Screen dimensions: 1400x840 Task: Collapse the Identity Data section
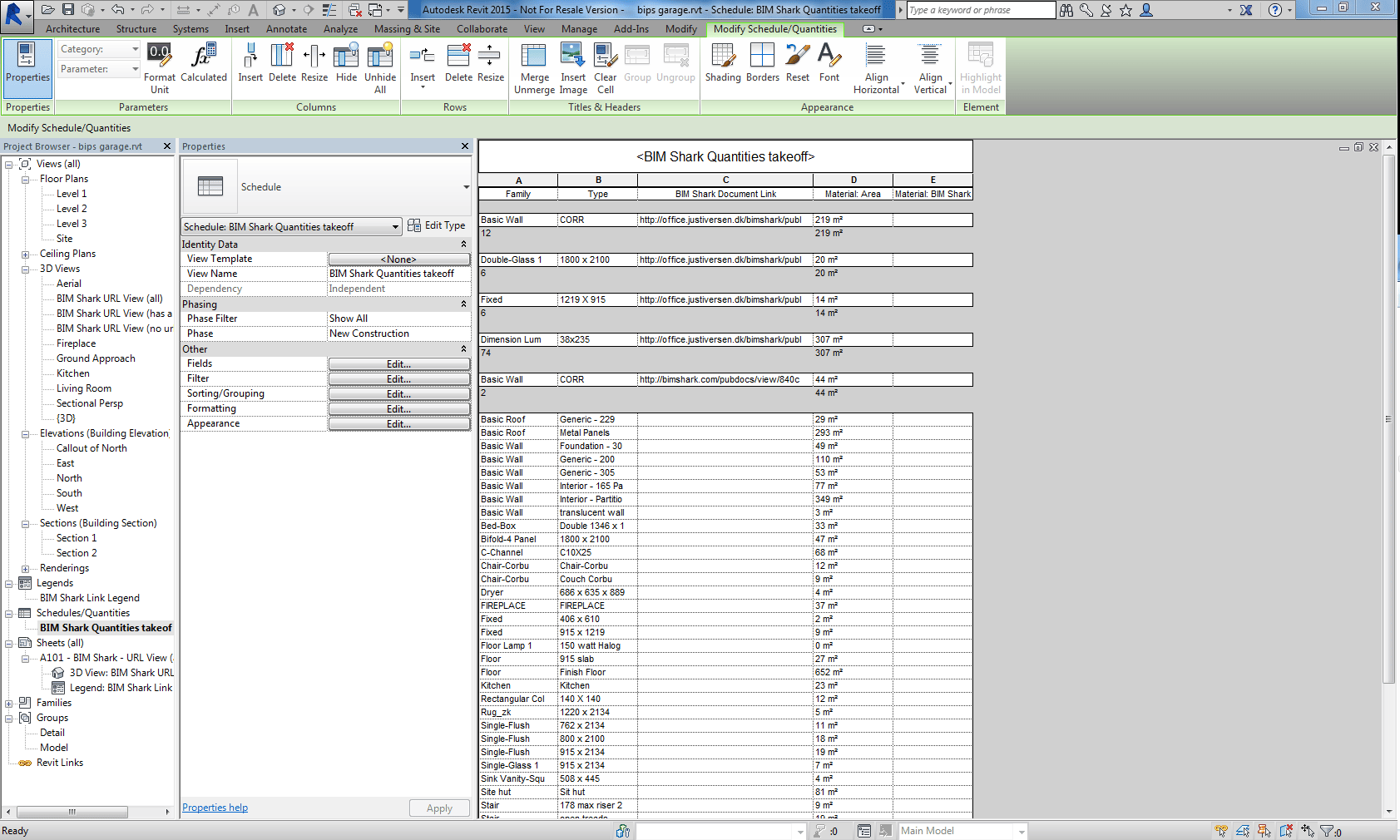pos(464,245)
